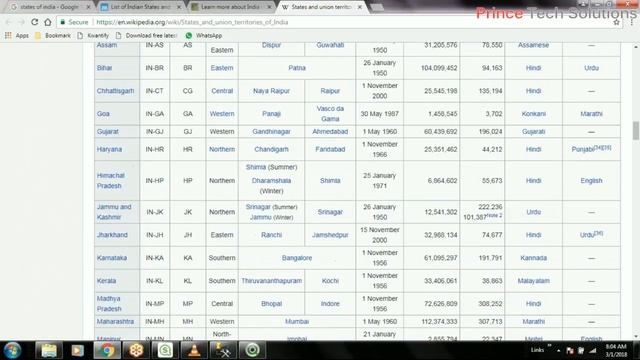Open the Madhya Pradesh link
This screenshot has height=360, width=640.
(x=109, y=304)
